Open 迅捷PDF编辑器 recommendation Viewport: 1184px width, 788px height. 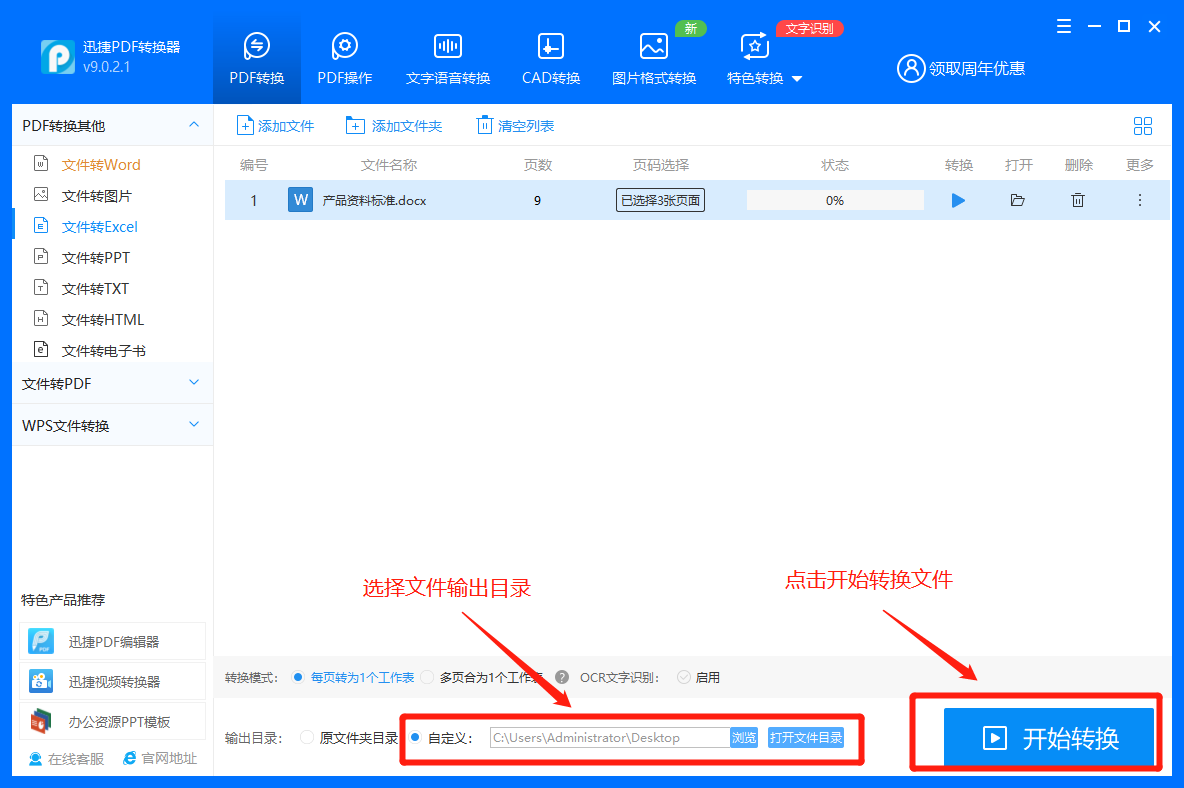click(113, 642)
